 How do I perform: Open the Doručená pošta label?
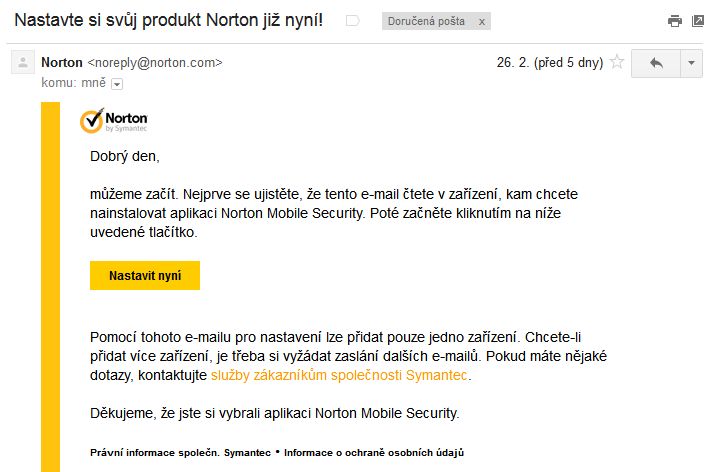click(x=426, y=21)
